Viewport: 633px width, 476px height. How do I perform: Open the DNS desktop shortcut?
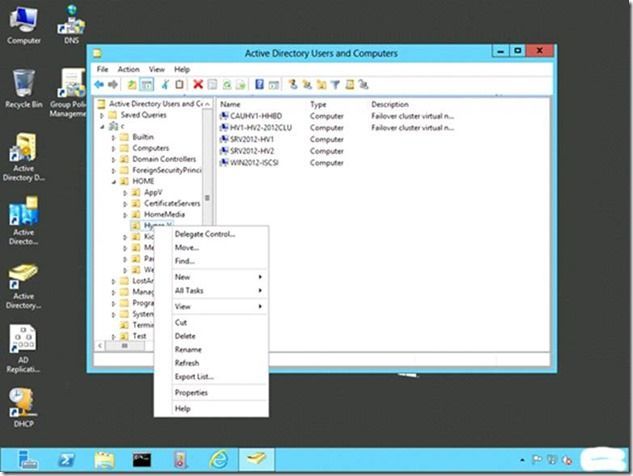tap(71, 24)
